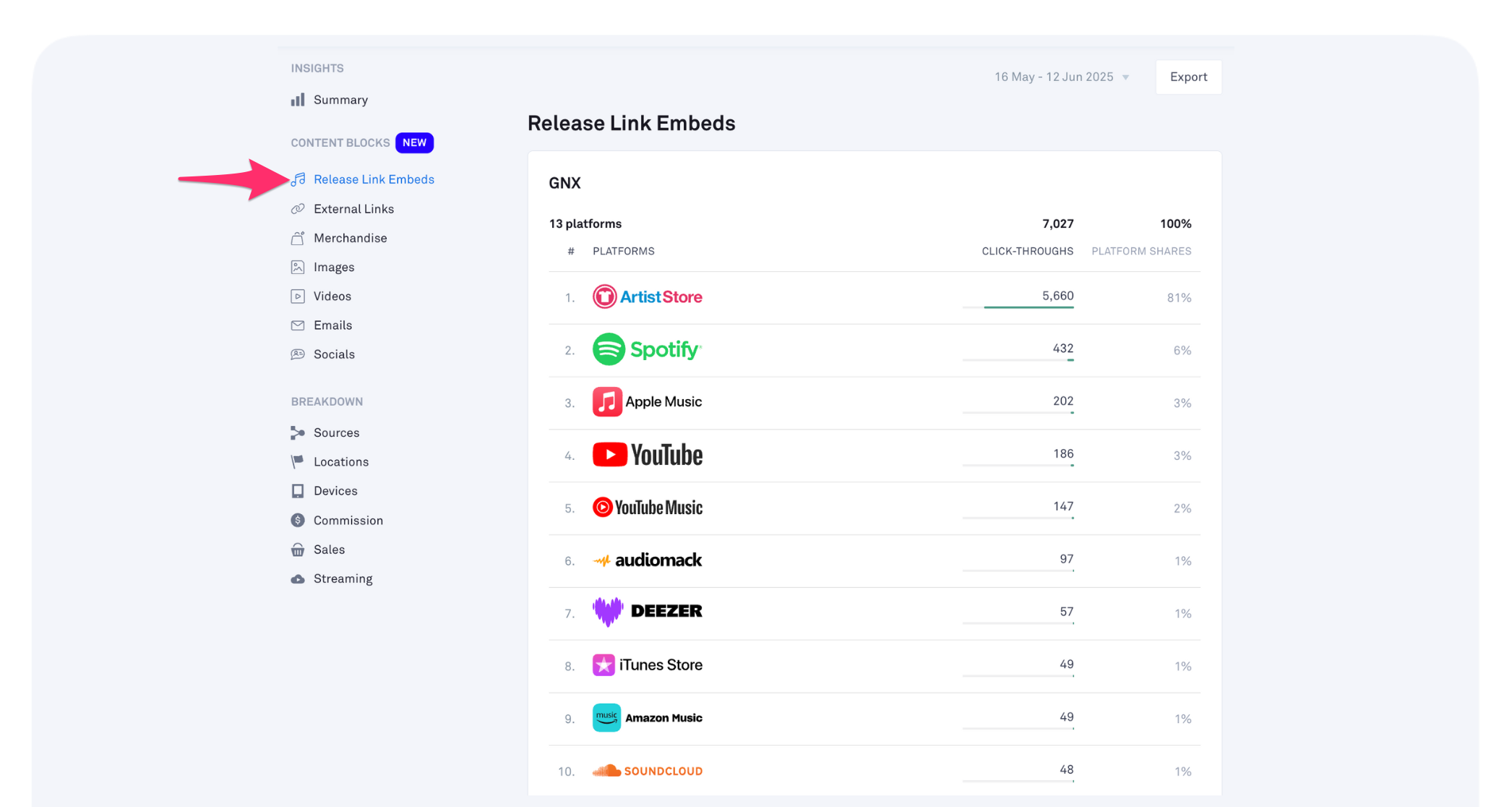Viewport: 1512px width, 807px height.
Task: Open the Images section
Action: (334, 267)
